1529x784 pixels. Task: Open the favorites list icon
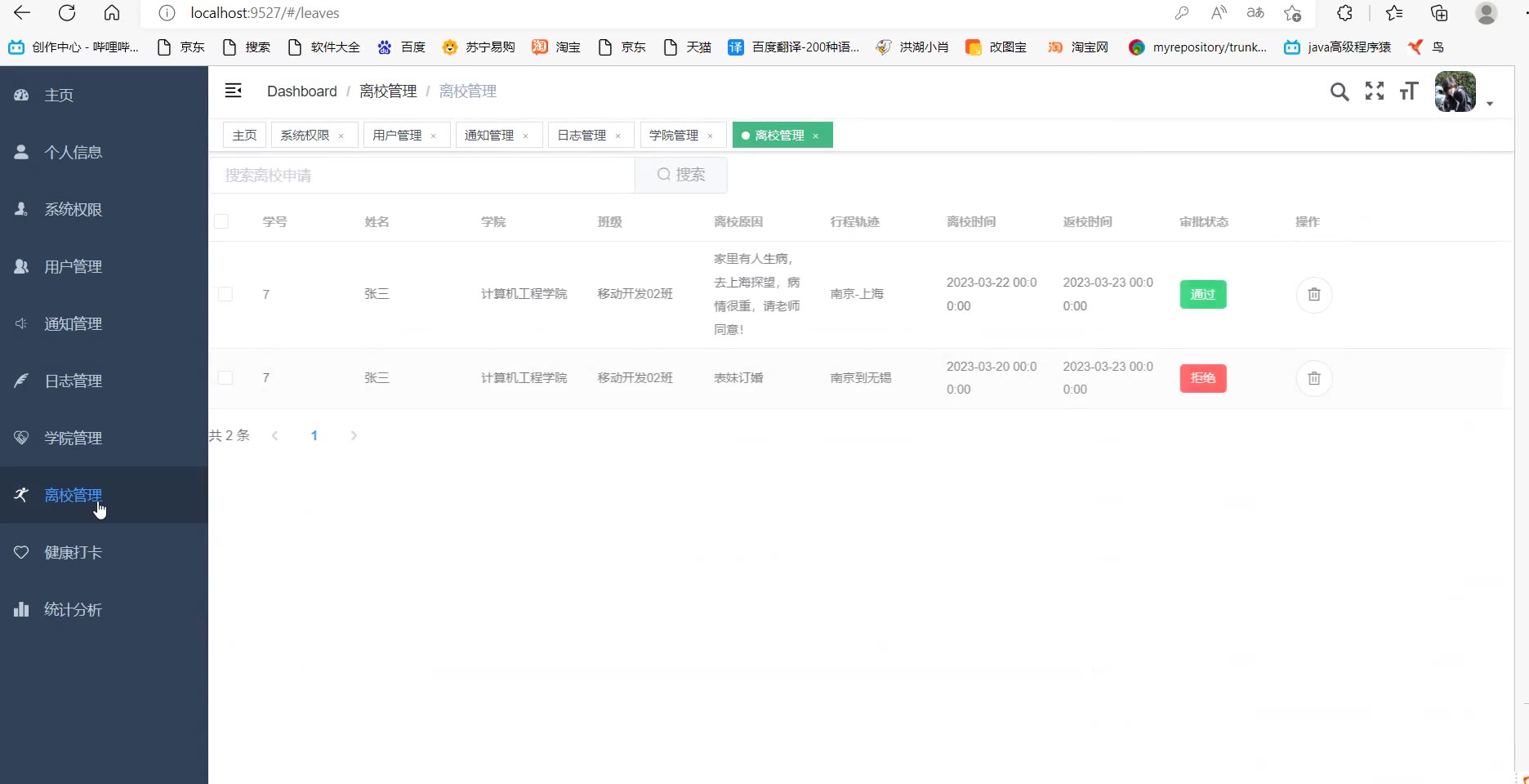coord(1395,13)
